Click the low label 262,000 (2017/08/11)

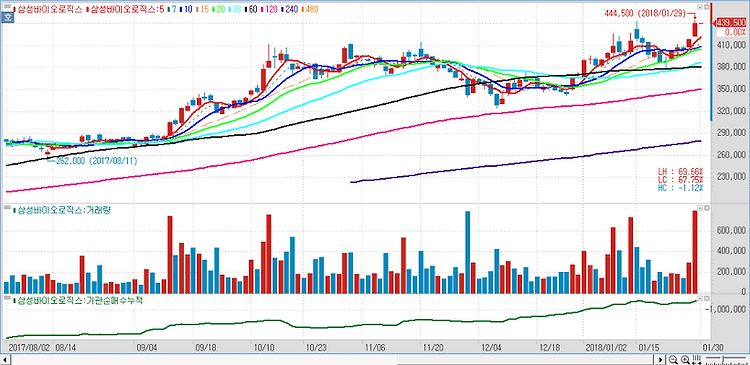(97, 161)
